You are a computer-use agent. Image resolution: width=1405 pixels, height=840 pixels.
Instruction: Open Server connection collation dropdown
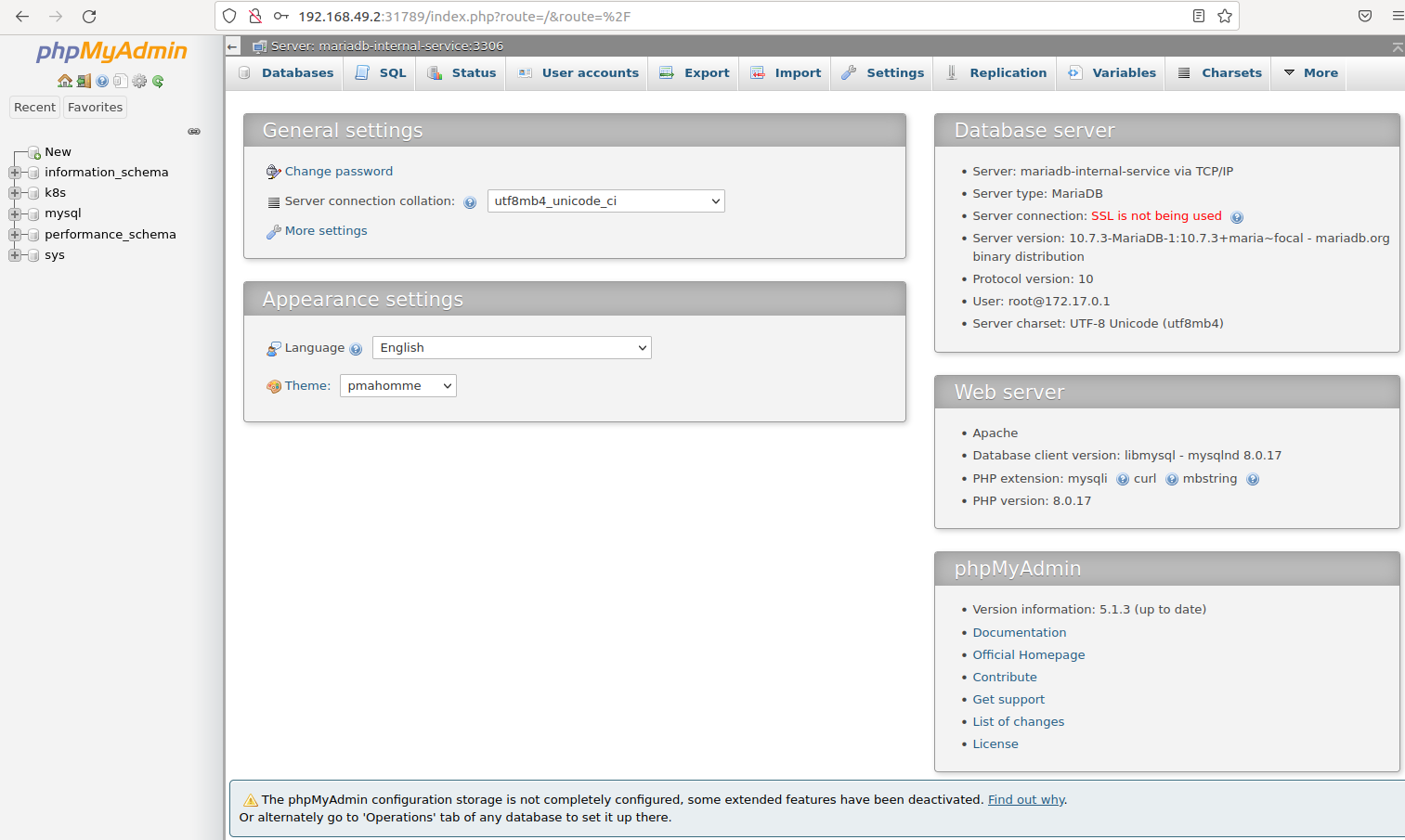pyautogui.click(x=605, y=201)
